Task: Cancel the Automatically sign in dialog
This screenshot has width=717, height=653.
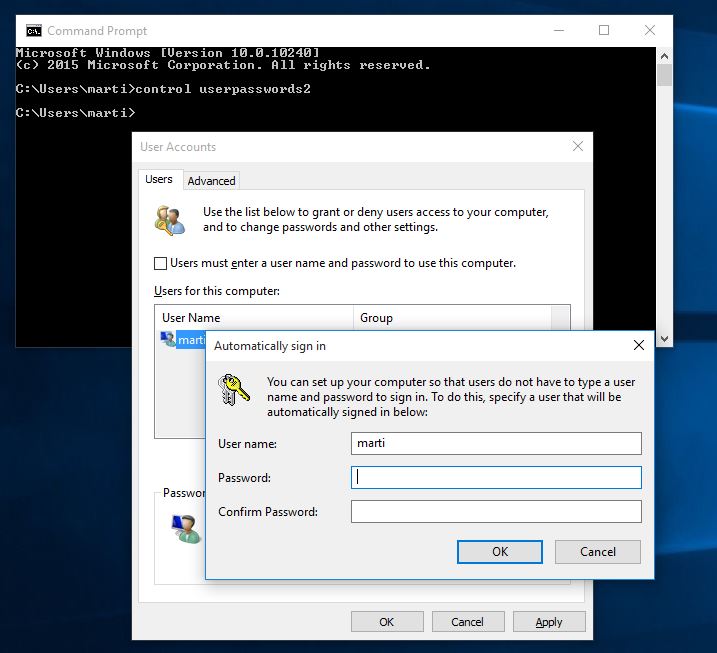Action: coord(598,551)
